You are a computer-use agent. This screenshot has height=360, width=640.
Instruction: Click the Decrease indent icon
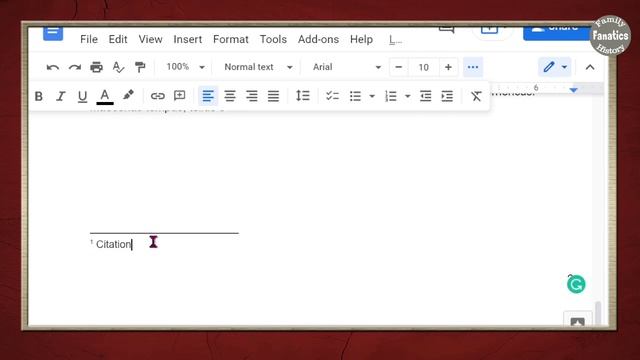tap(426, 96)
